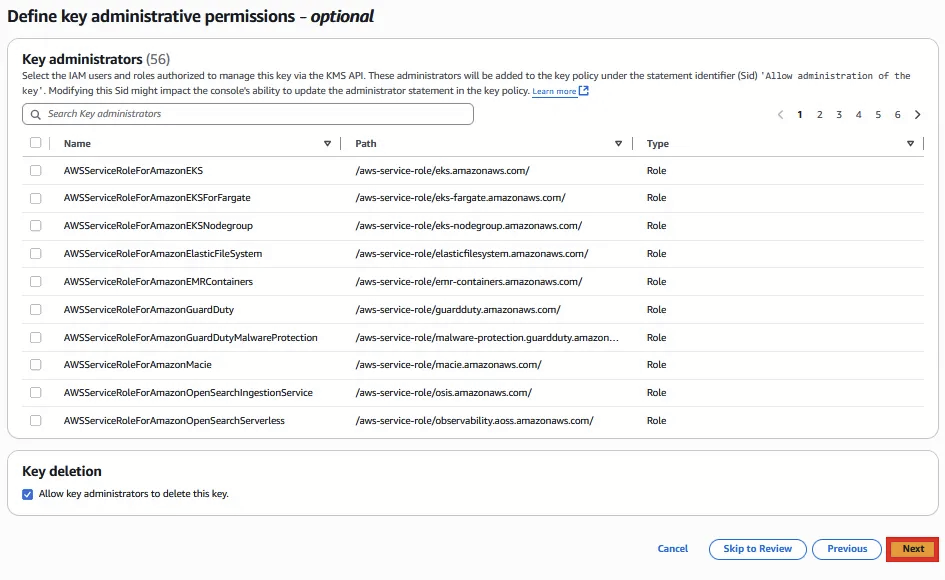Click Role type in AmazonMacie row
The height and width of the screenshot is (580, 945).
pyautogui.click(x=656, y=365)
